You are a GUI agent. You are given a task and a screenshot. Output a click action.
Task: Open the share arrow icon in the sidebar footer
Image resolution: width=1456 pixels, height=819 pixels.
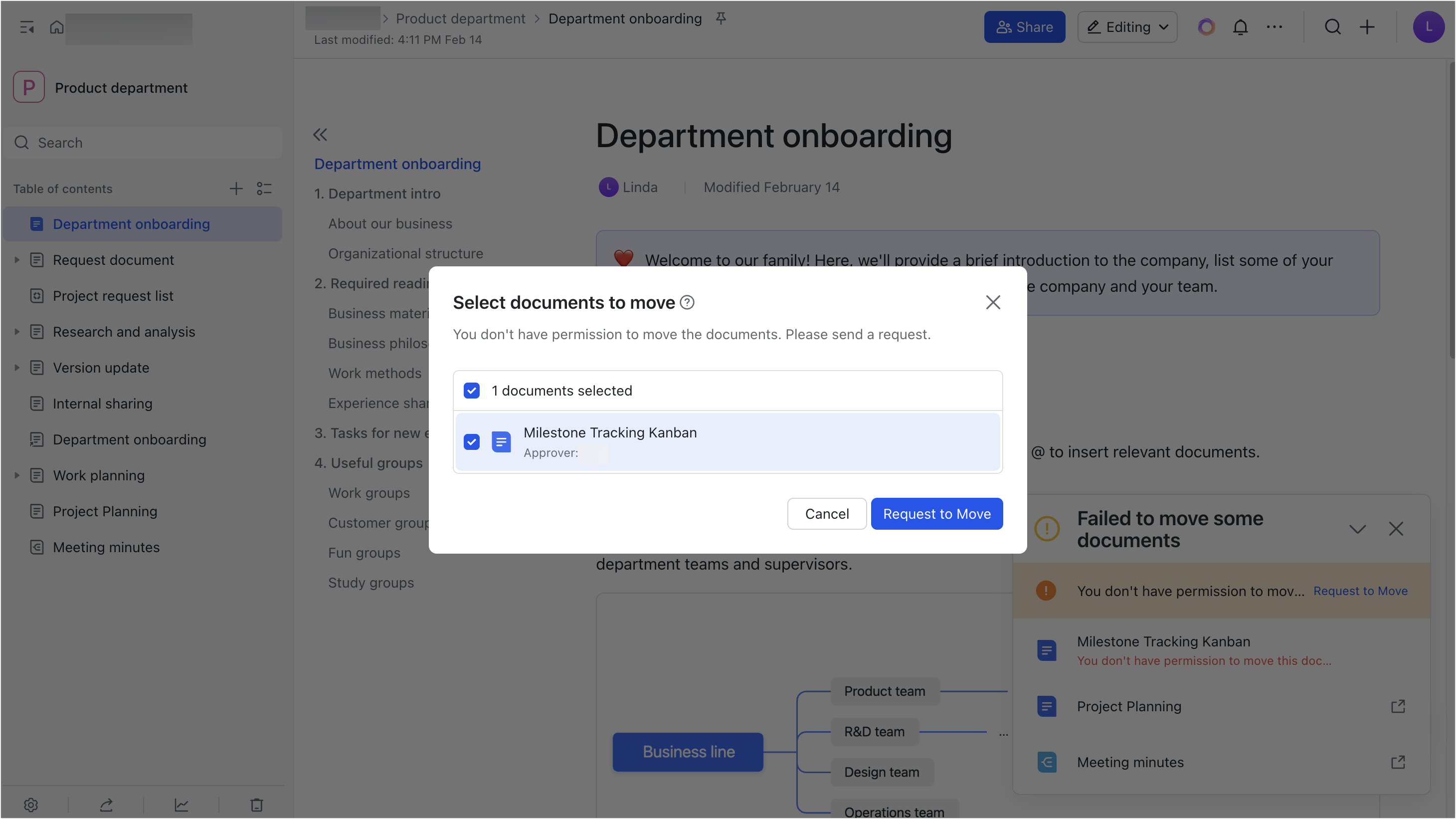coord(106,805)
